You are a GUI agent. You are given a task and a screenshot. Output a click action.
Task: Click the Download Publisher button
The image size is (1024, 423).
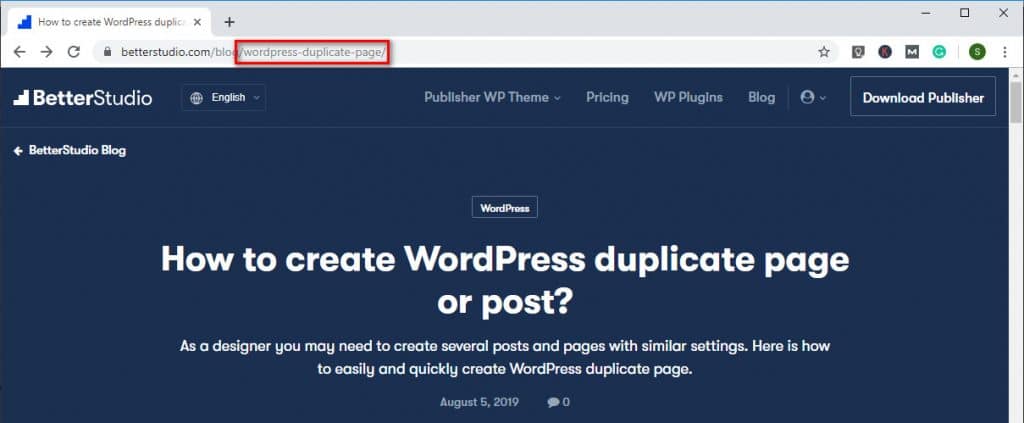(923, 97)
